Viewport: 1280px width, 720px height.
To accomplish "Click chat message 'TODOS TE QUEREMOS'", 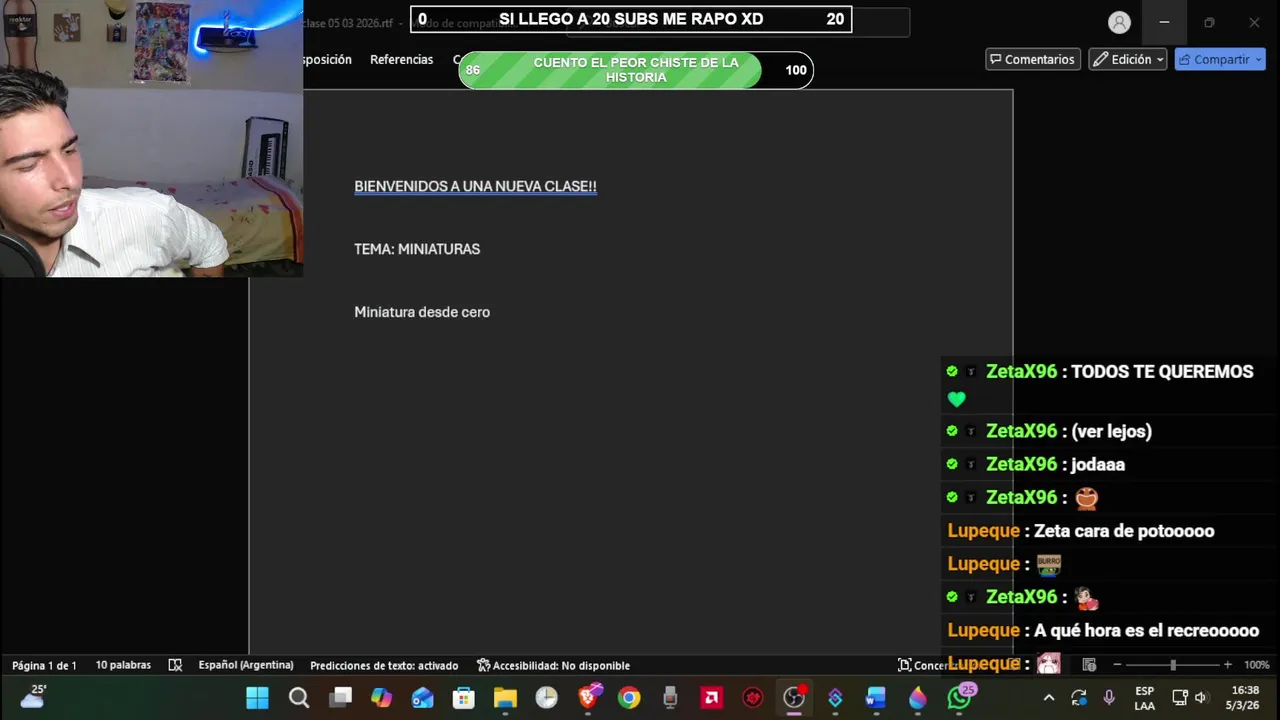I will point(1162,372).
